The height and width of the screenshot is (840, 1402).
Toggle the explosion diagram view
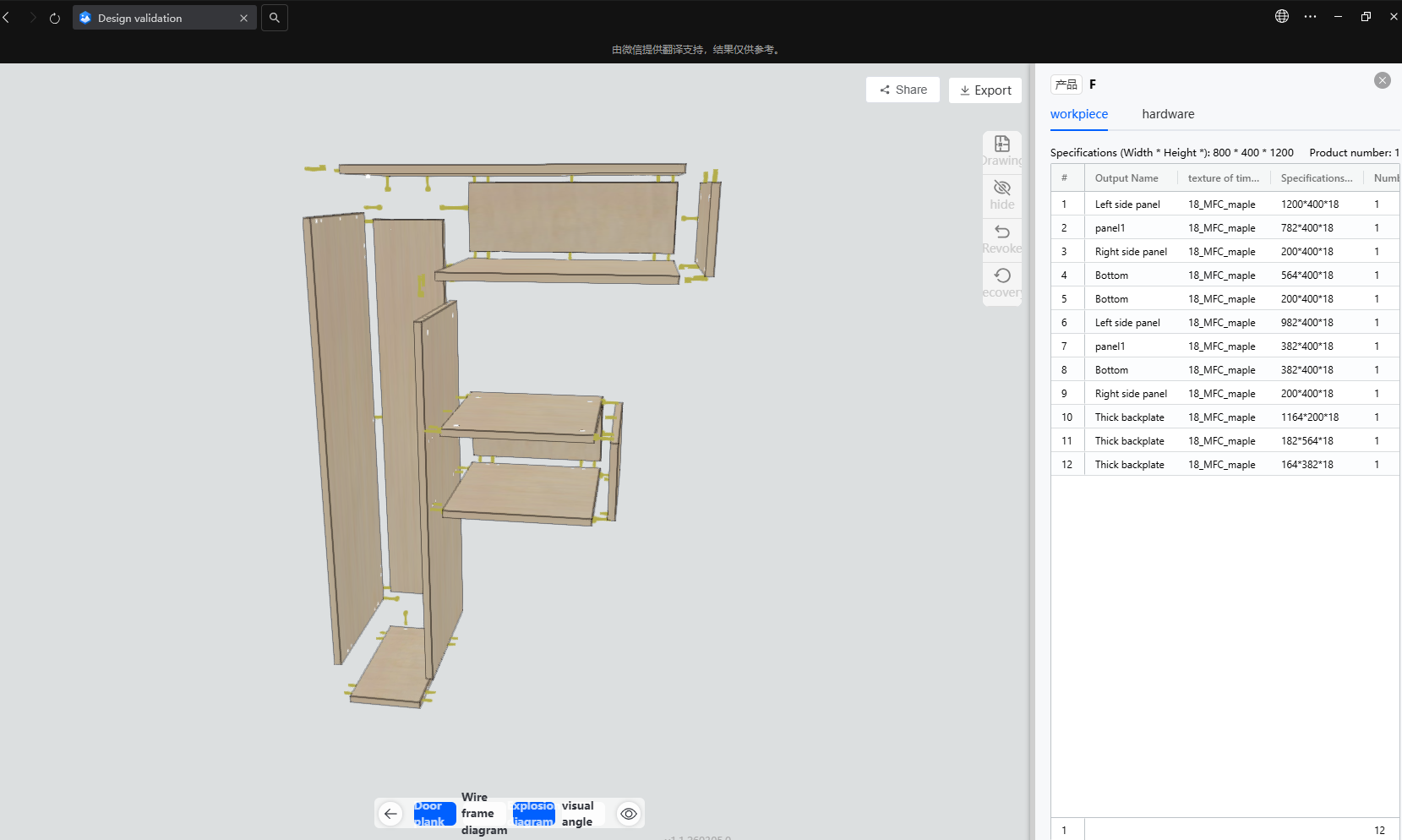coord(534,814)
